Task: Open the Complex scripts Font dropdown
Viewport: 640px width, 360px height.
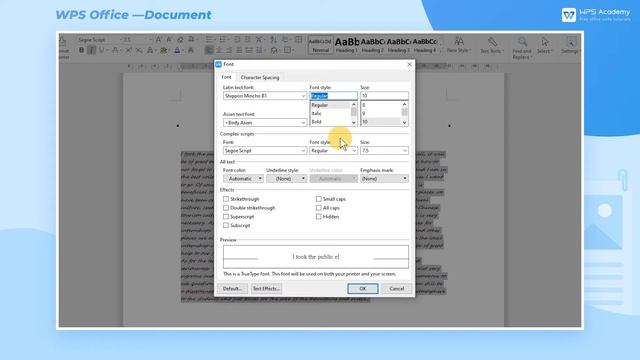Action: click(303, 151)
